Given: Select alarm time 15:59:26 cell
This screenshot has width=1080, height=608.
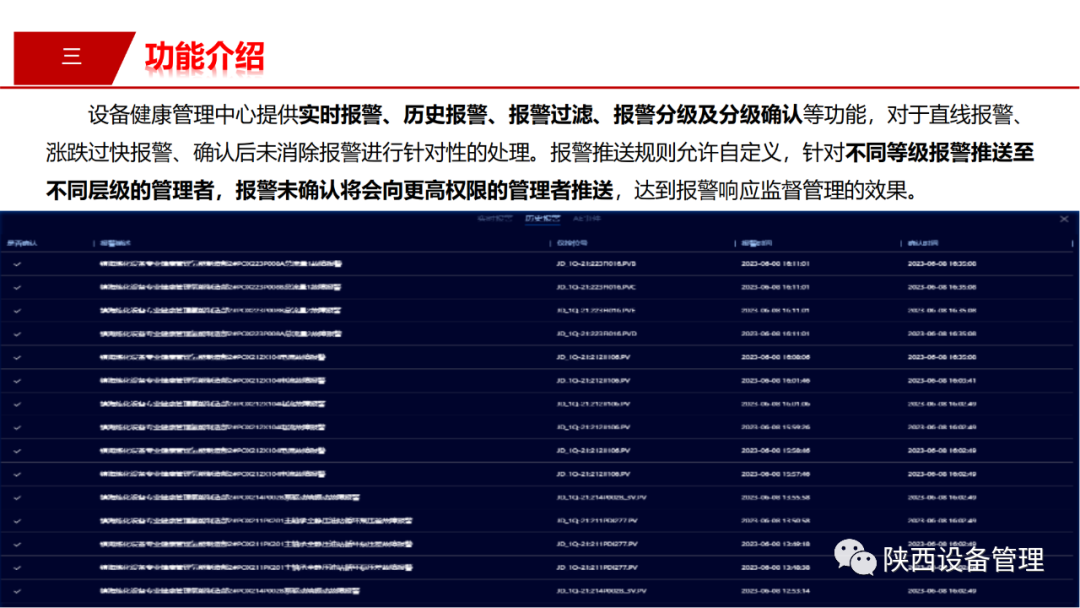Looking at the screenshot, I should tap(775, 428).
